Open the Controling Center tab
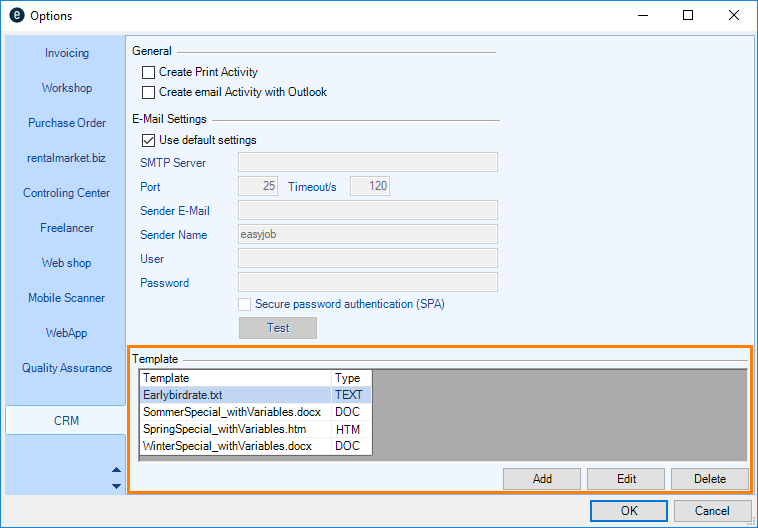Image resolution: width=758 pixels, height=528 pixels. pyautogui.click(x=66, y=193)
